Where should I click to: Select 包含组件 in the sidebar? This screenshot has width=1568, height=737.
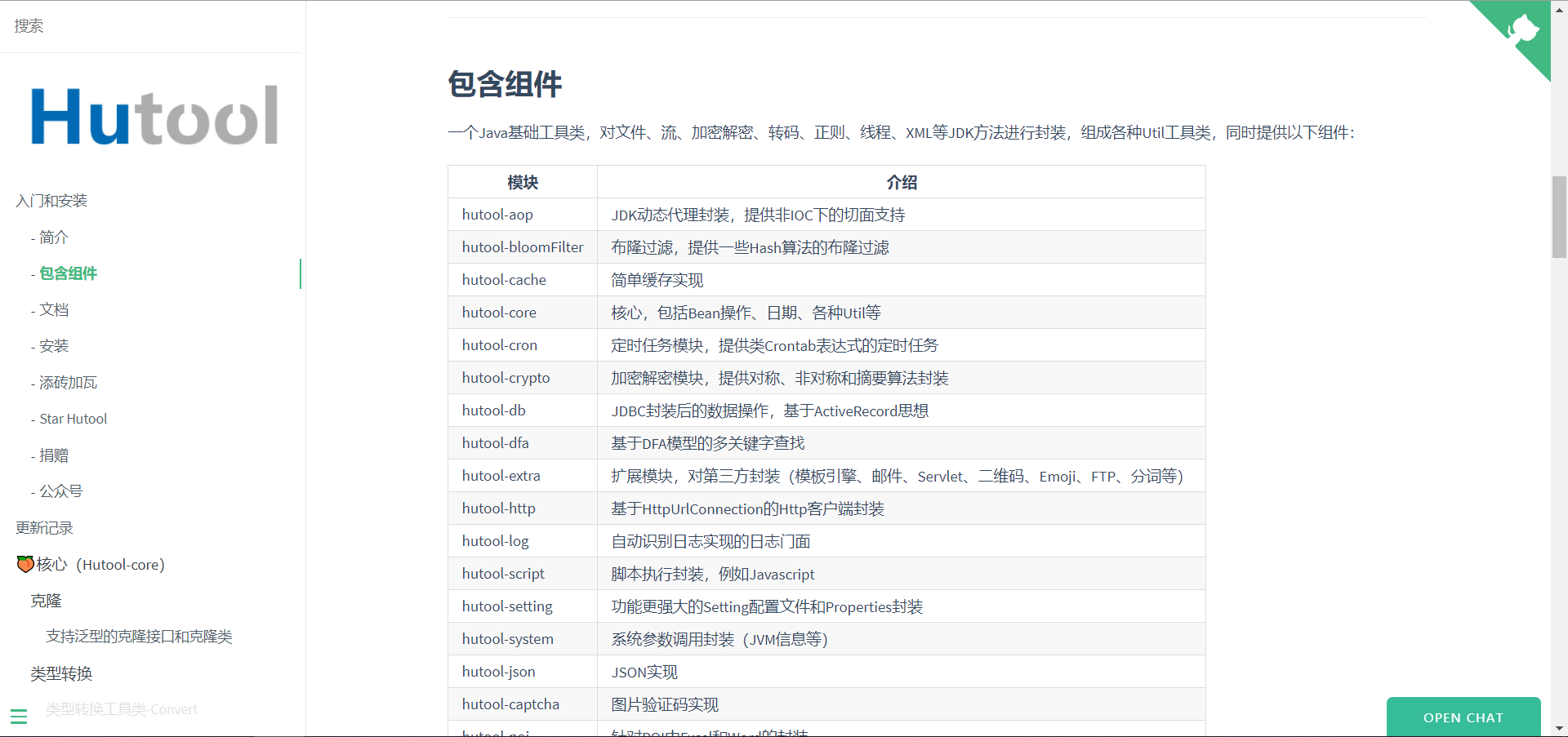pos(68,273)
